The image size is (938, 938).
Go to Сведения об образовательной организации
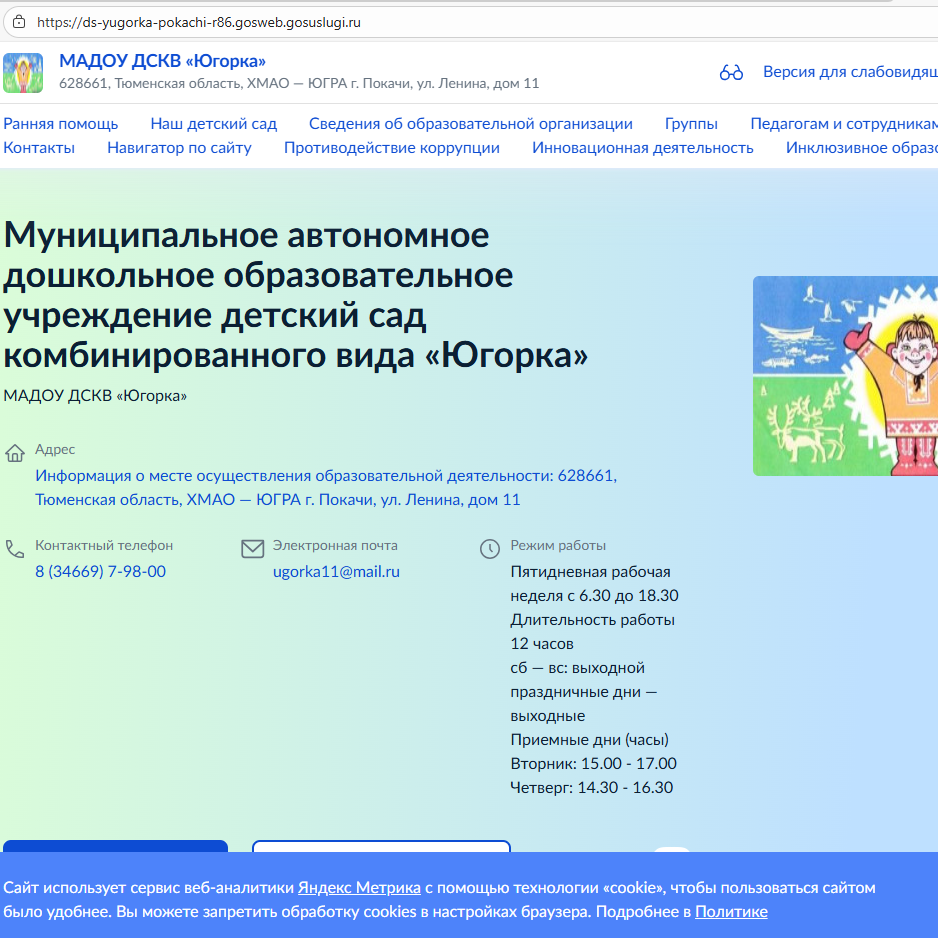[470, 124]
